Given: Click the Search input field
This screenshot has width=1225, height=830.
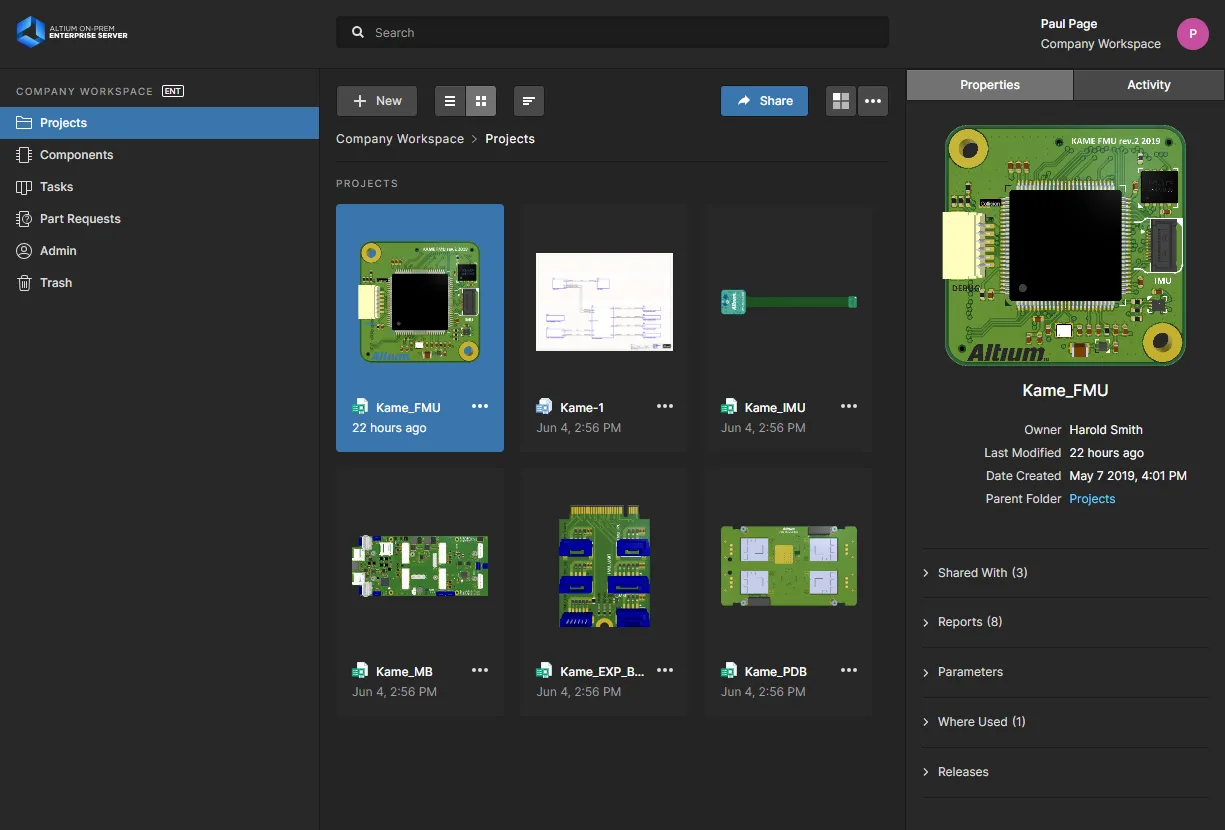Looking at the screenshot, I should pyautogui.click(x=612, y=33).
